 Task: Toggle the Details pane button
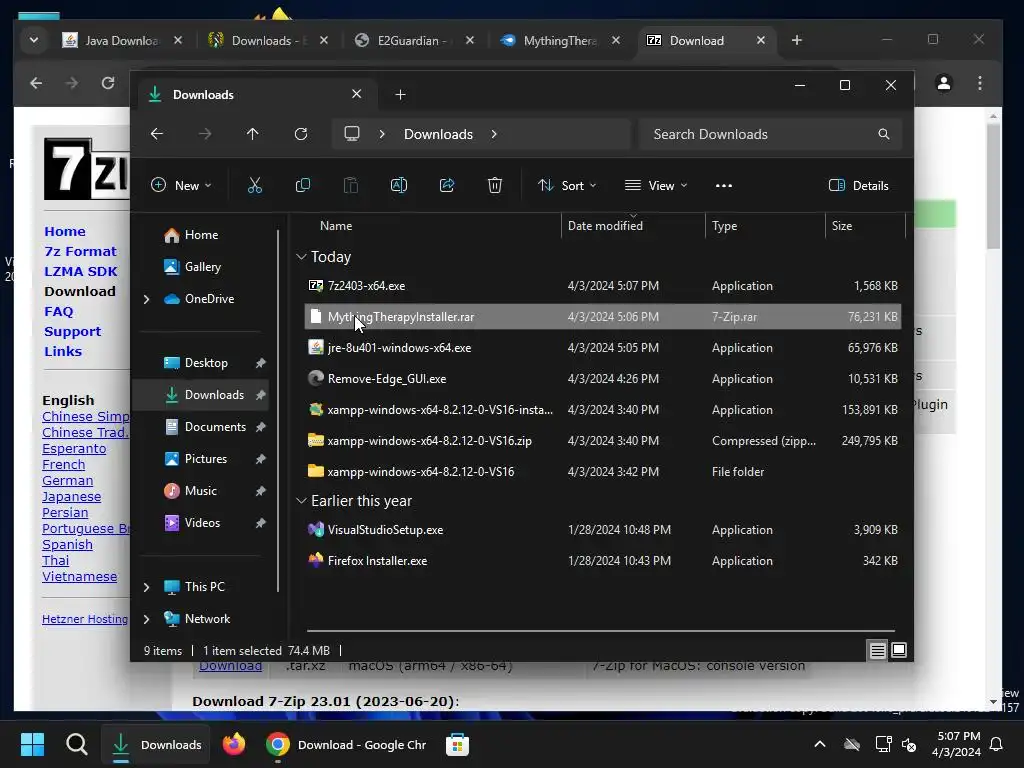click(858, 185)
